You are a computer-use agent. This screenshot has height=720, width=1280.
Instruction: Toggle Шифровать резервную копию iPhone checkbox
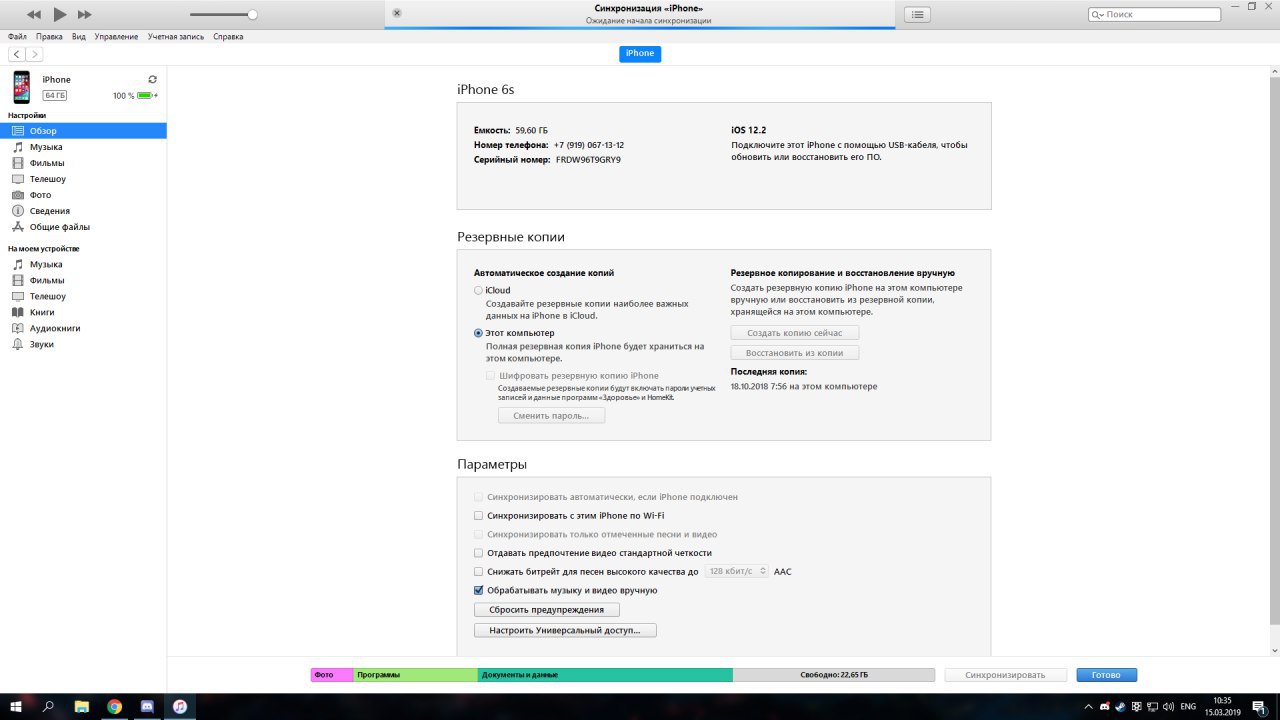491,376
